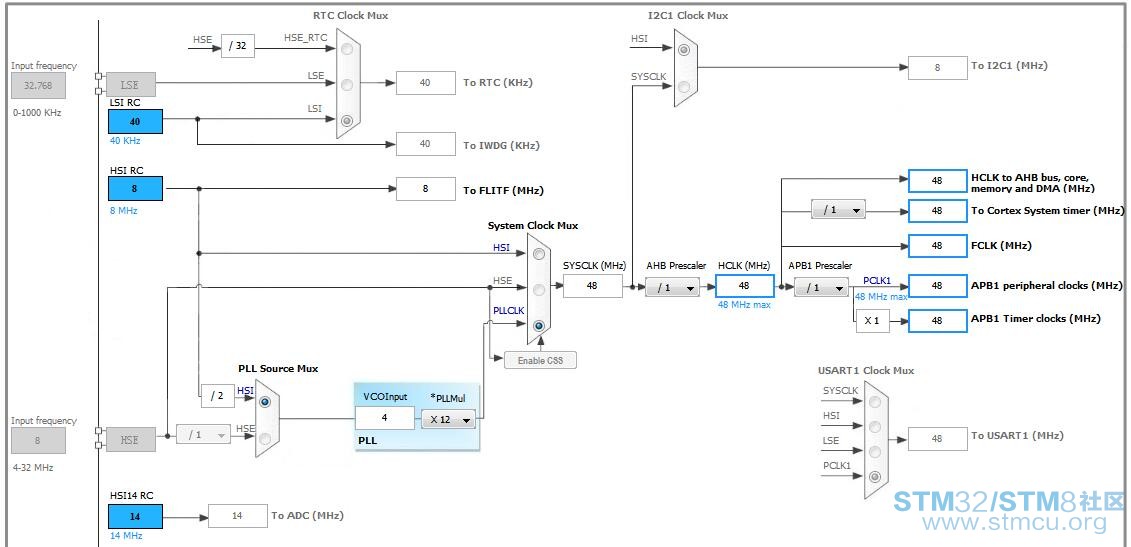Click the To Cortex System timer value box
The height and width of the screenshot is (547, 1131).
(x=937, y=211)
